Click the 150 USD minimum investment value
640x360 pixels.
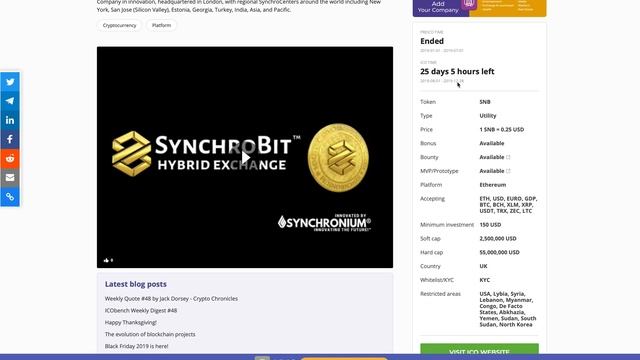click(x=490, y=225)
